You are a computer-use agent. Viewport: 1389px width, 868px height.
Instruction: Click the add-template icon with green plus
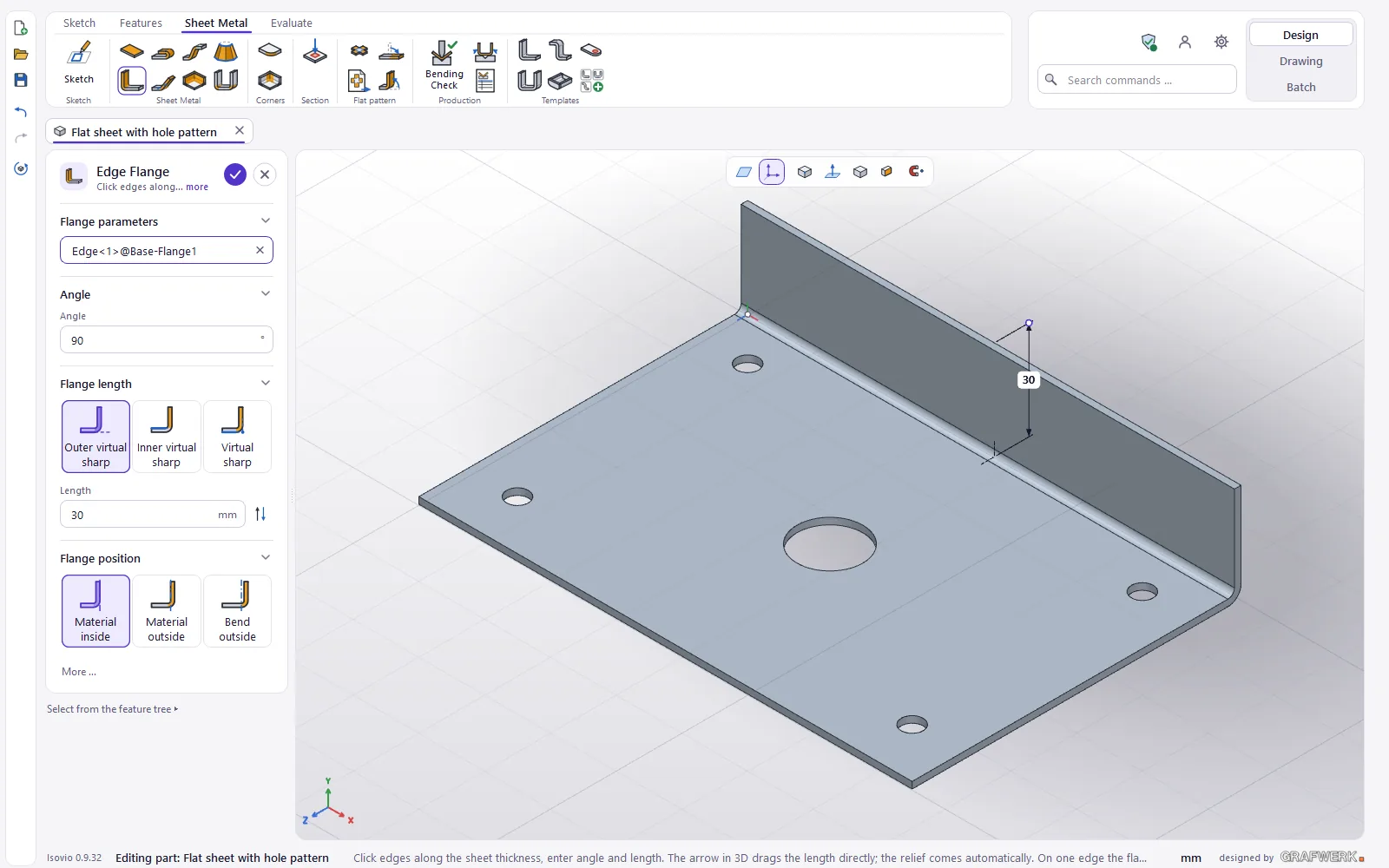tap(592, 81)
